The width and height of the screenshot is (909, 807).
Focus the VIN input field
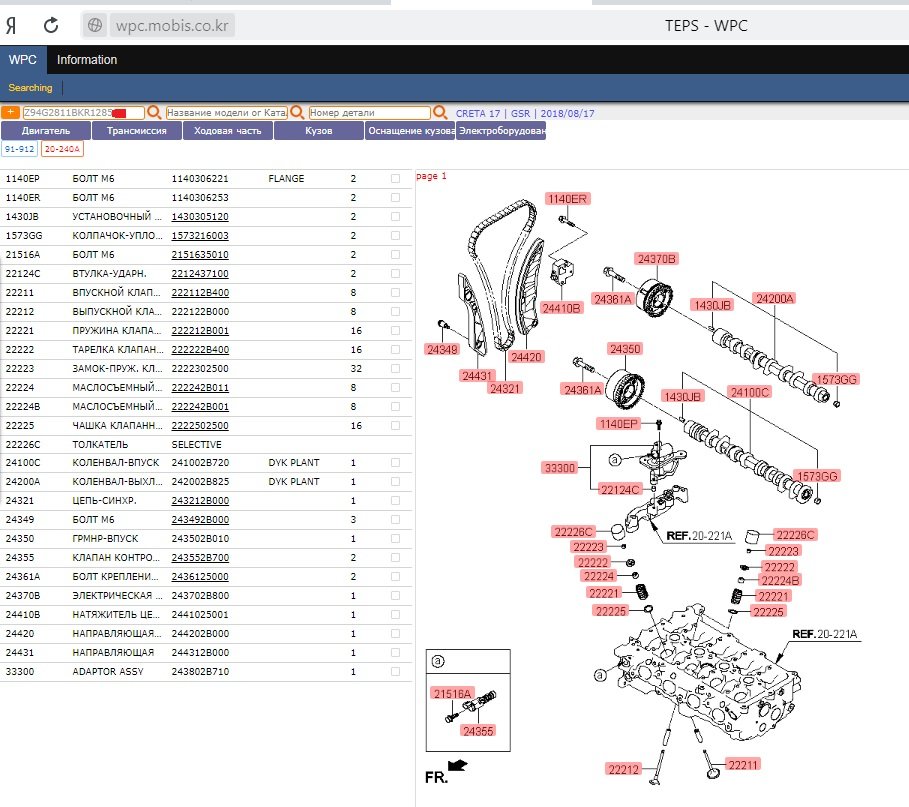(x=83, y=112)
